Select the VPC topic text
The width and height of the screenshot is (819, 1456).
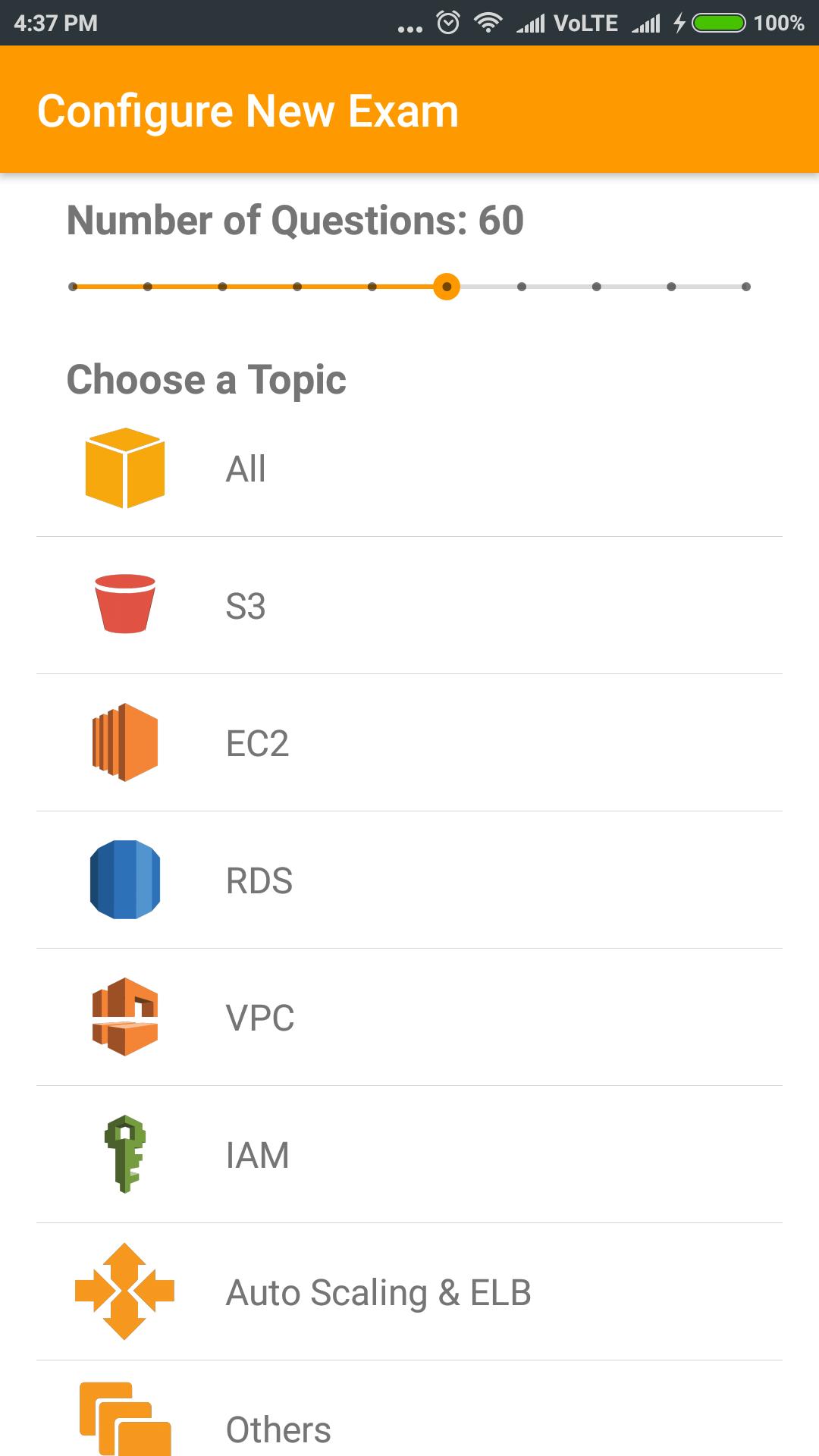point(260,1018)
